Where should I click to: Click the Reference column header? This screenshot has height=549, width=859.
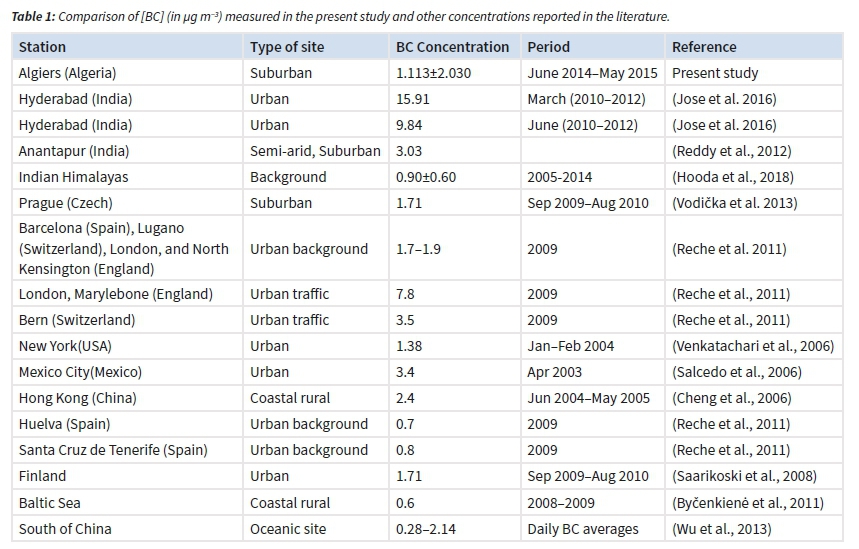[x=704, y=47]
